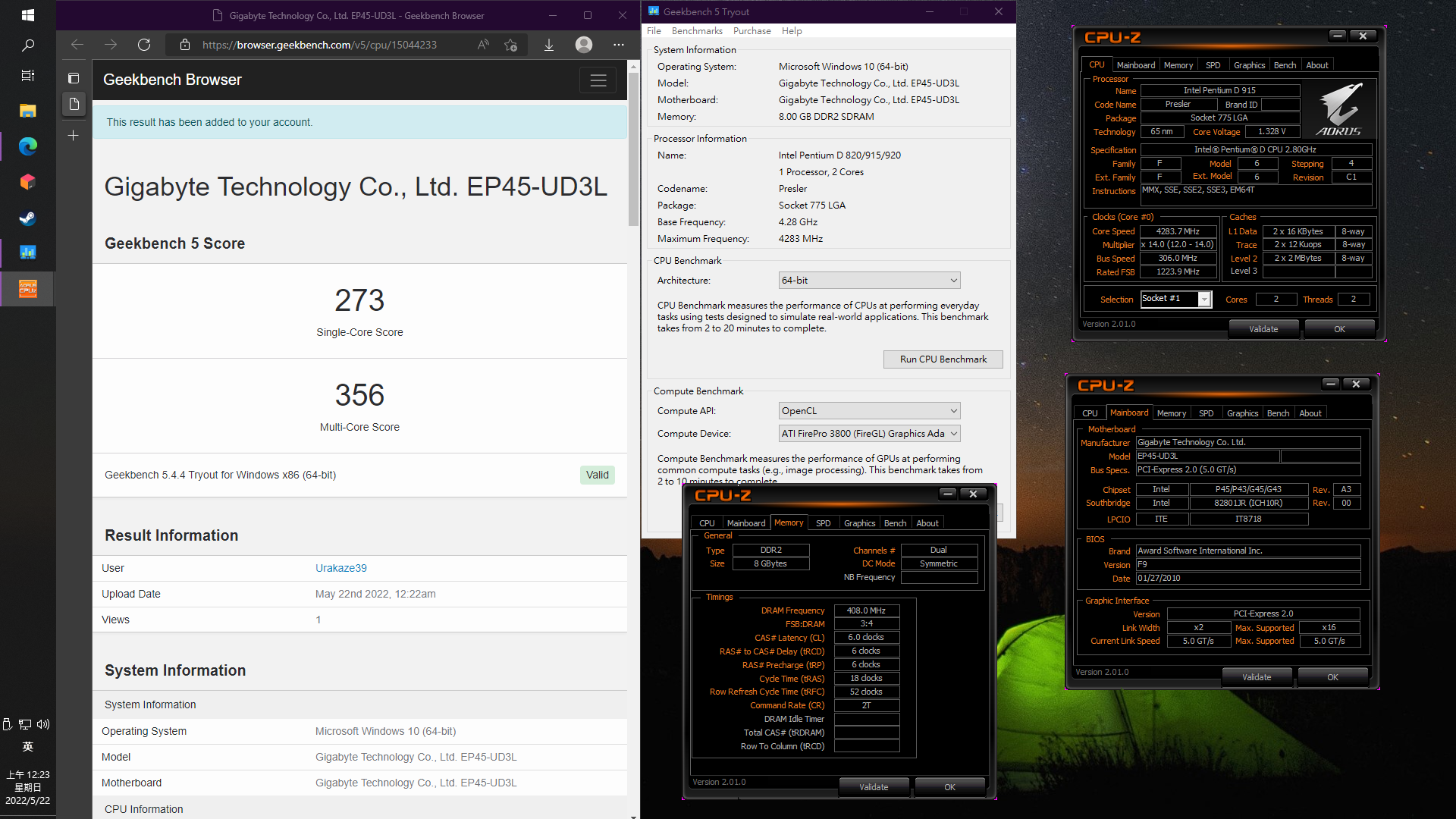Click the Edge address bar URL
Image resolution: width=1456 pixels, height=819 pixels.
[319, 45]
